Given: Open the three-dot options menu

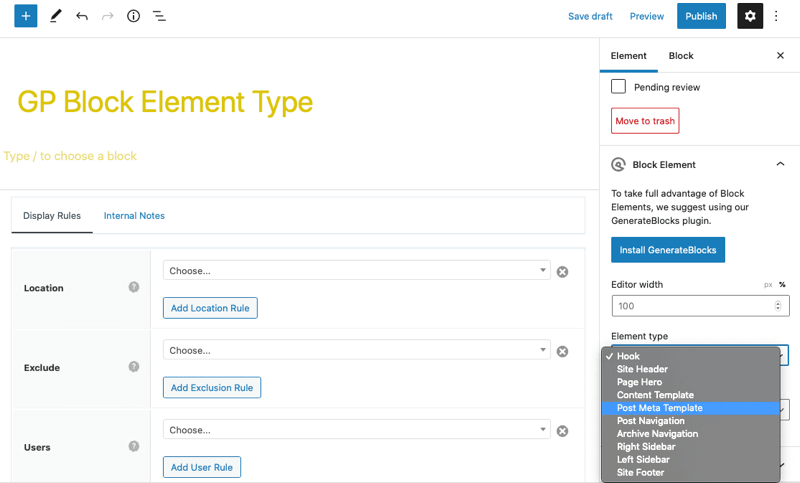Looking at the screenshot, I should coord(777,16).
